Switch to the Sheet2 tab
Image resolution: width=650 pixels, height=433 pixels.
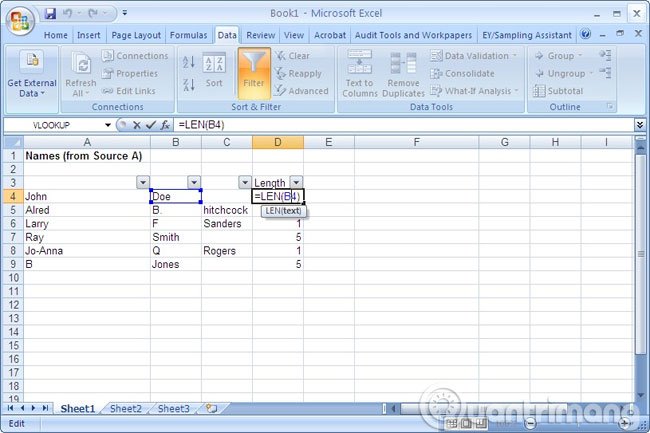(x=126, y=409)
